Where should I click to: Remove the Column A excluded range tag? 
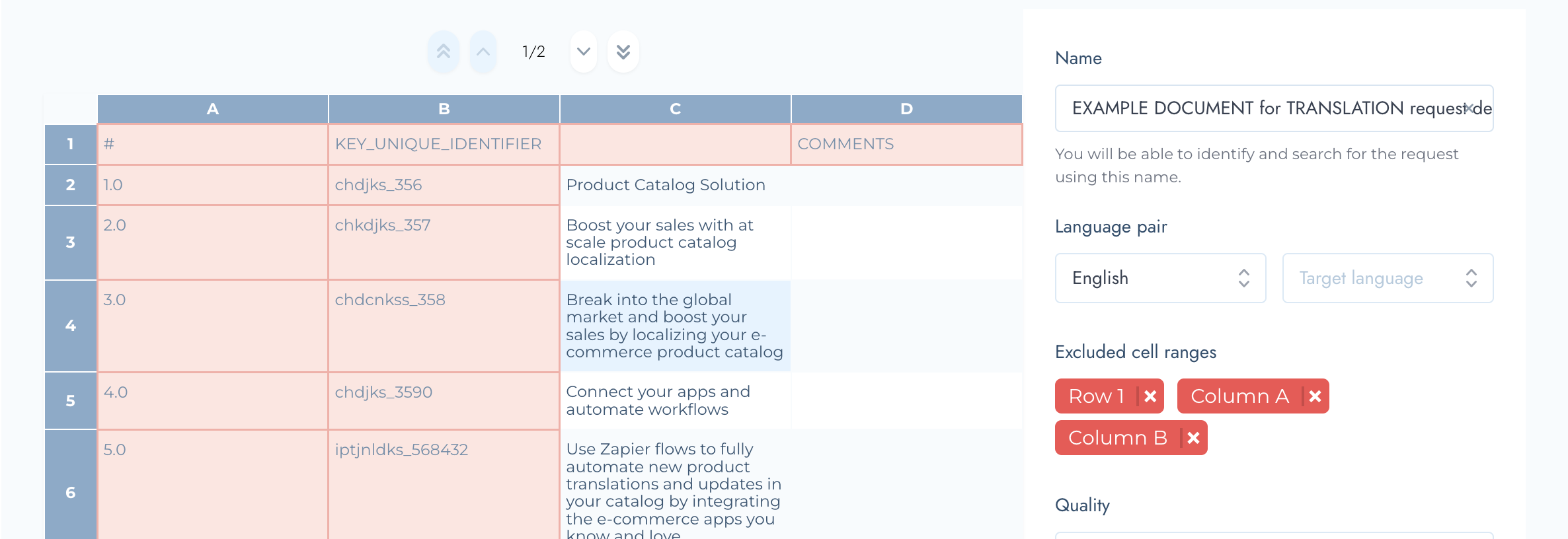1315,396
